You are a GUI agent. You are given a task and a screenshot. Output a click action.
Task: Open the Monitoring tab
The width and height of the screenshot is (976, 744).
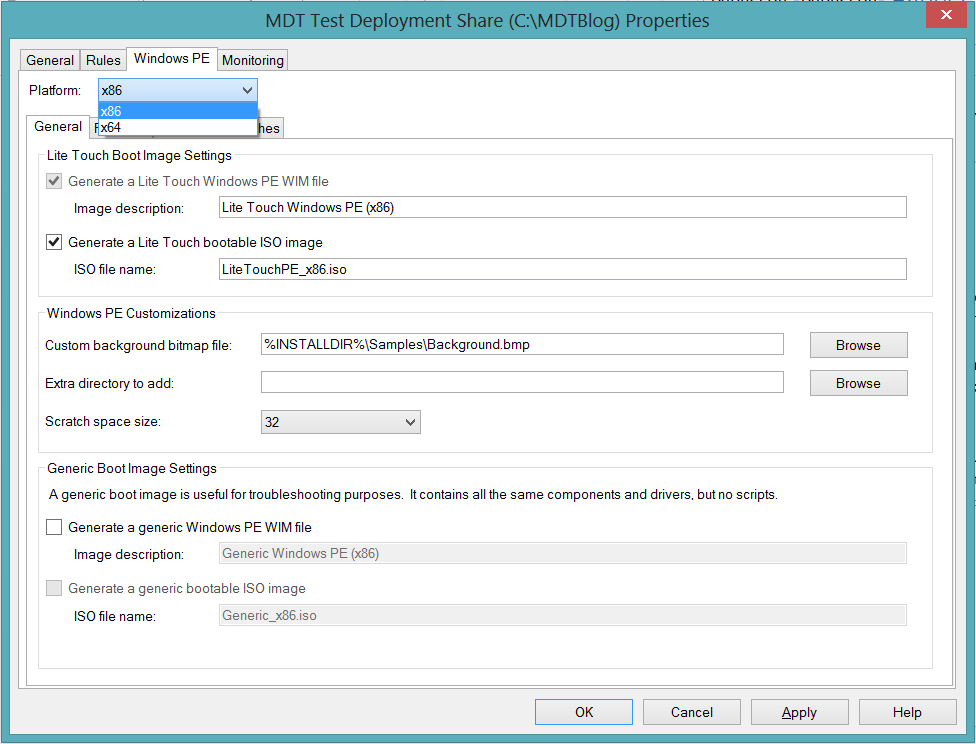(253, 60)
